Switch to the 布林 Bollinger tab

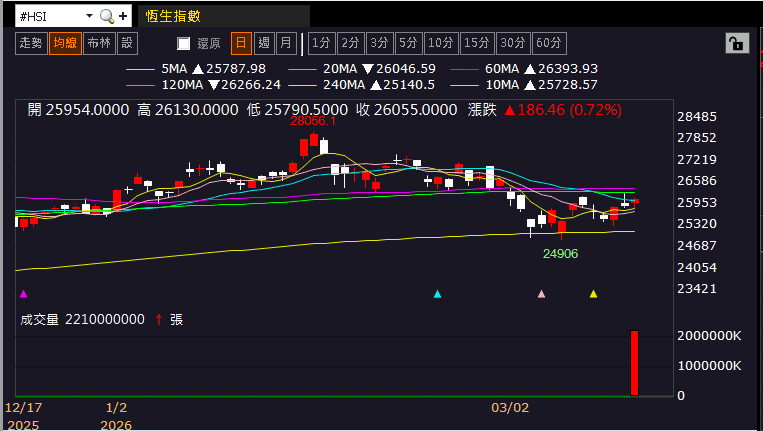pos(99,43)
